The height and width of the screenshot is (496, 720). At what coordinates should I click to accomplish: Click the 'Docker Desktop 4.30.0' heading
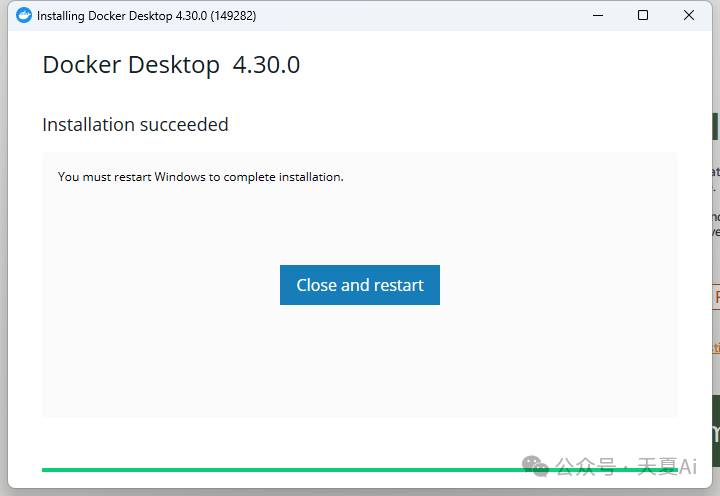click(171, 65)
